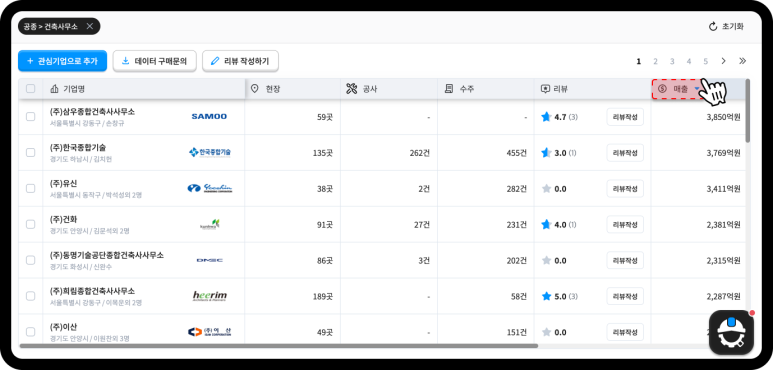Click 3,850억원 sales value

click(x=723, y=117)
